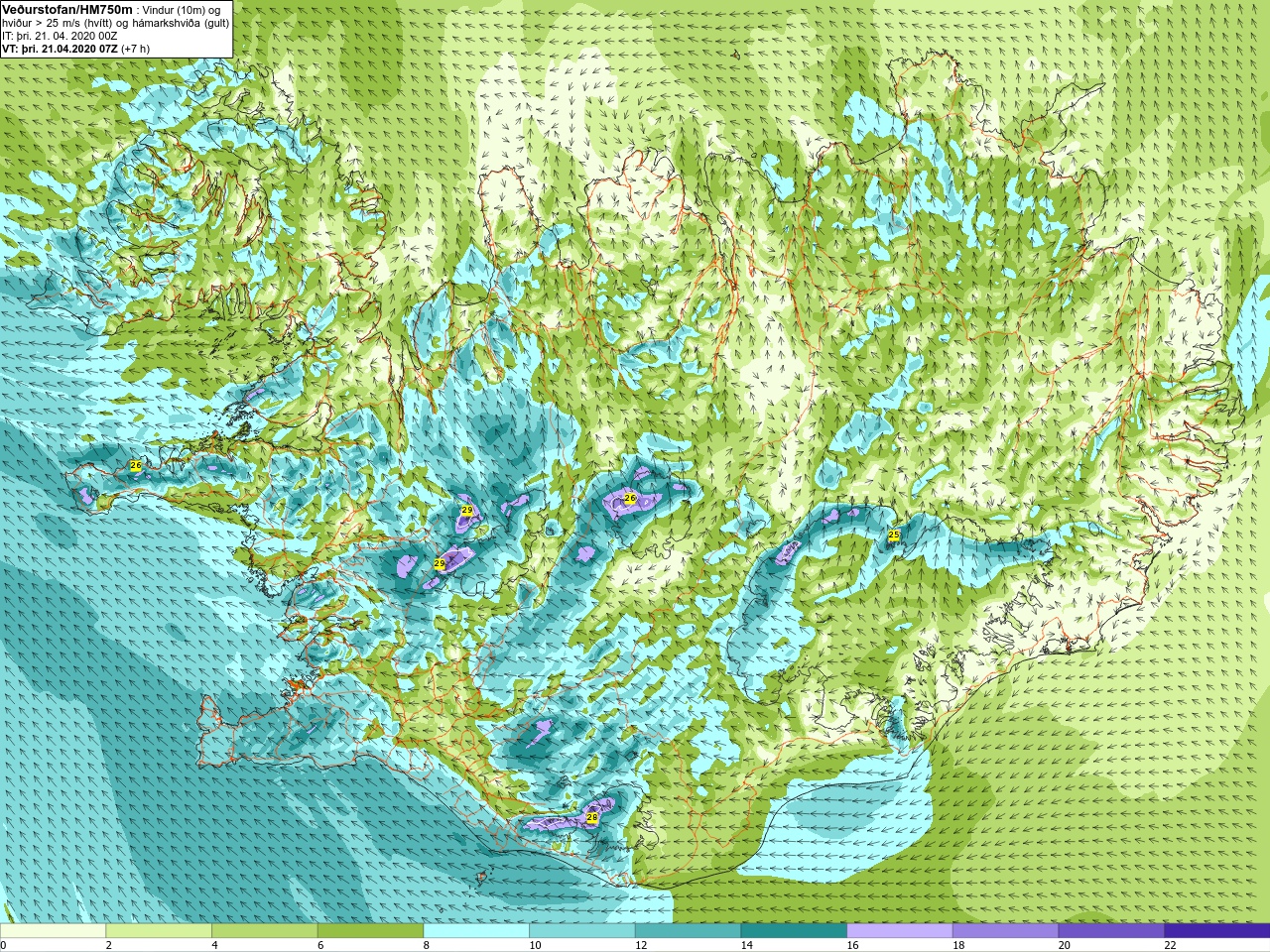Select the 10–12 m/s turquoise legend swatch

point(582,931)
